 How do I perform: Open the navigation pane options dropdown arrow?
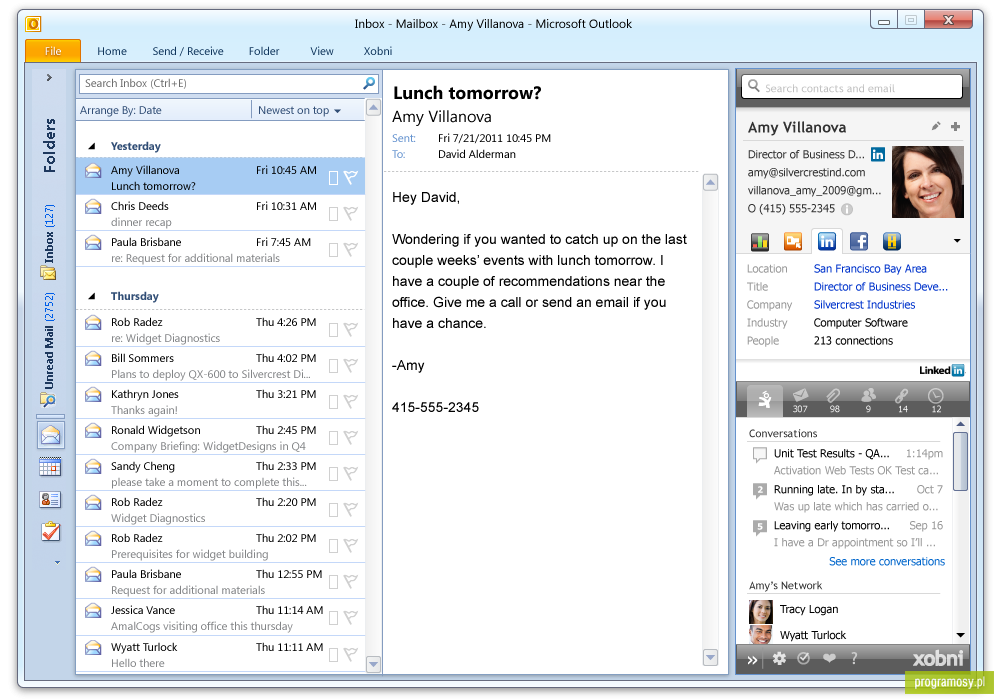click(57, 562)
